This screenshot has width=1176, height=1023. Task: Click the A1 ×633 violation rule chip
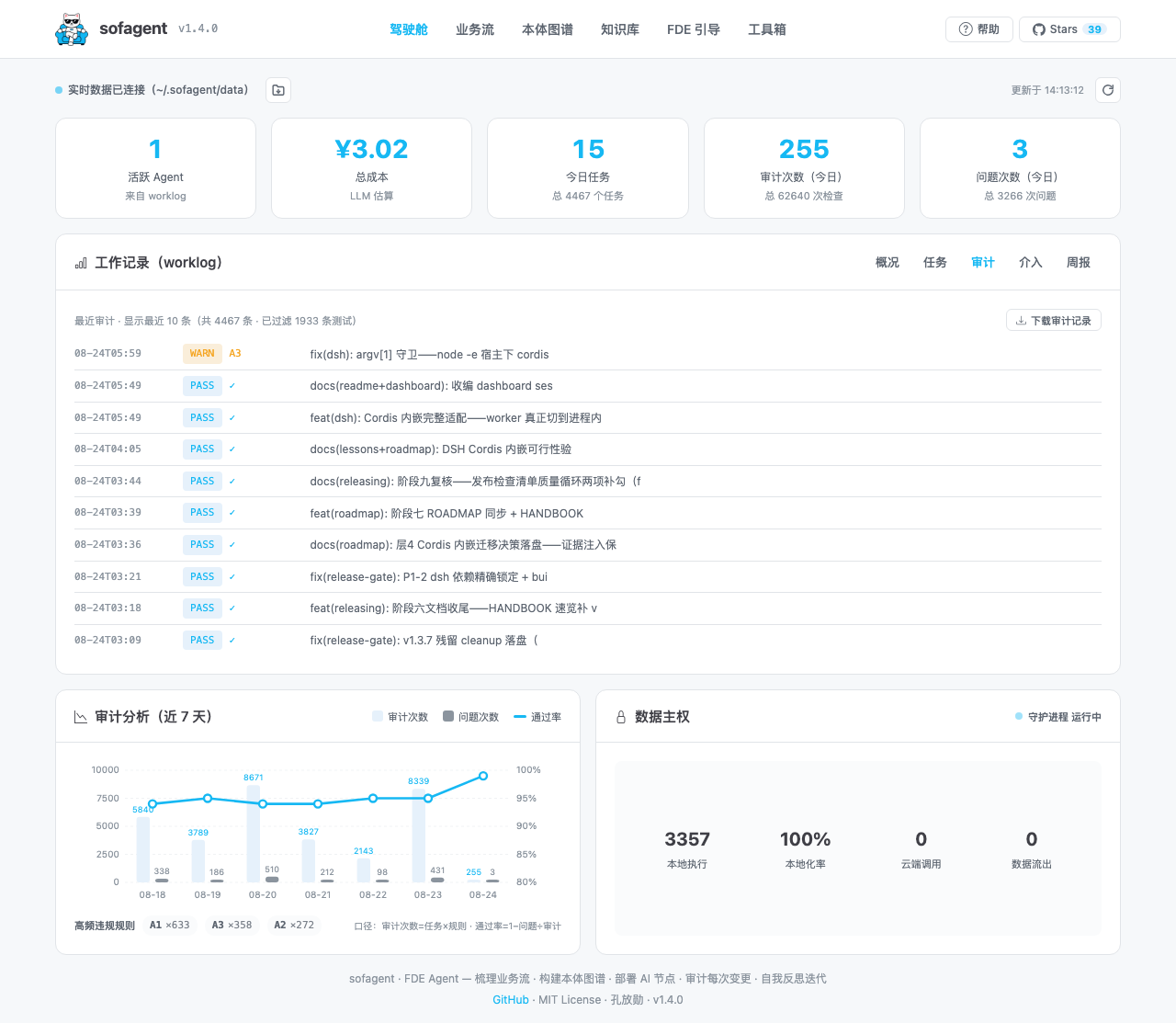(170, 926)
